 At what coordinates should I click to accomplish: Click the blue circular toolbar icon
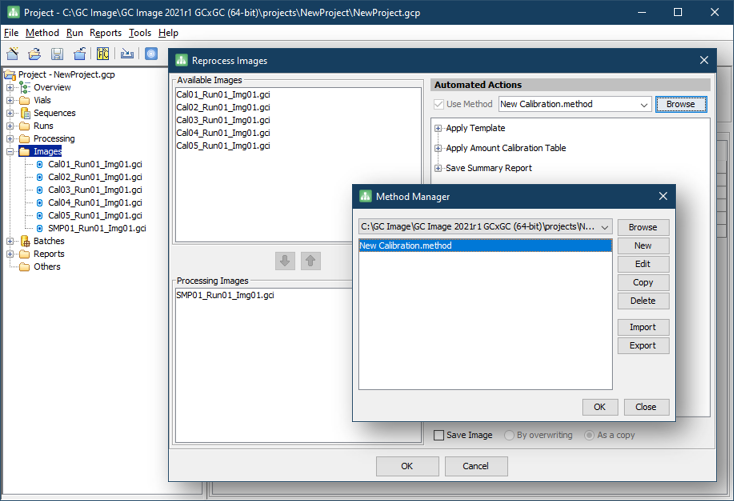[151, 53]
